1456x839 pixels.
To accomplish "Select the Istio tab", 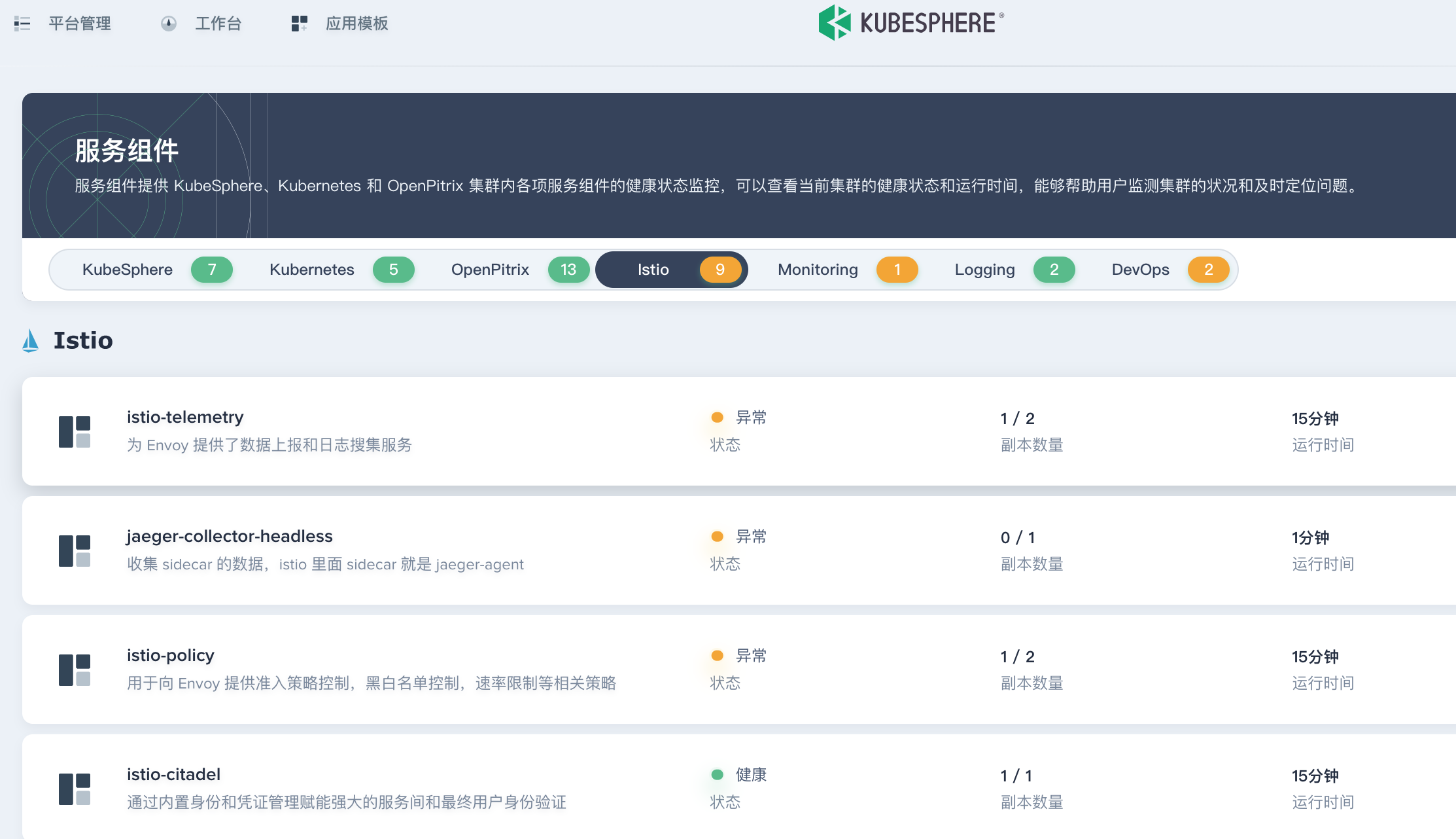I will click(x=672, y=270).
